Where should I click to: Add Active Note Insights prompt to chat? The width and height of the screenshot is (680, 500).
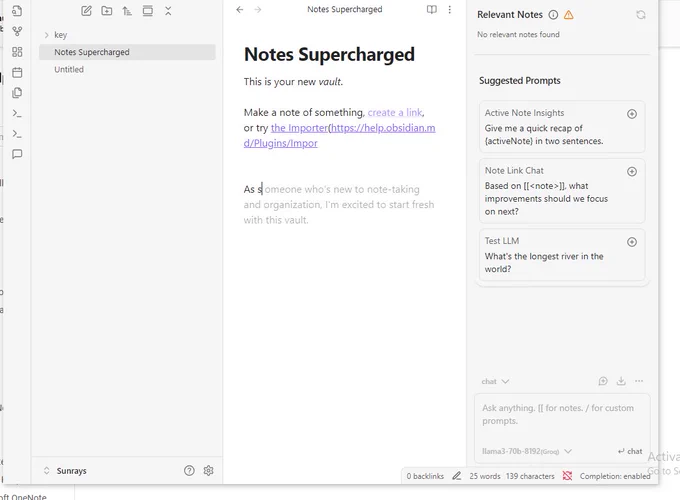632,114
